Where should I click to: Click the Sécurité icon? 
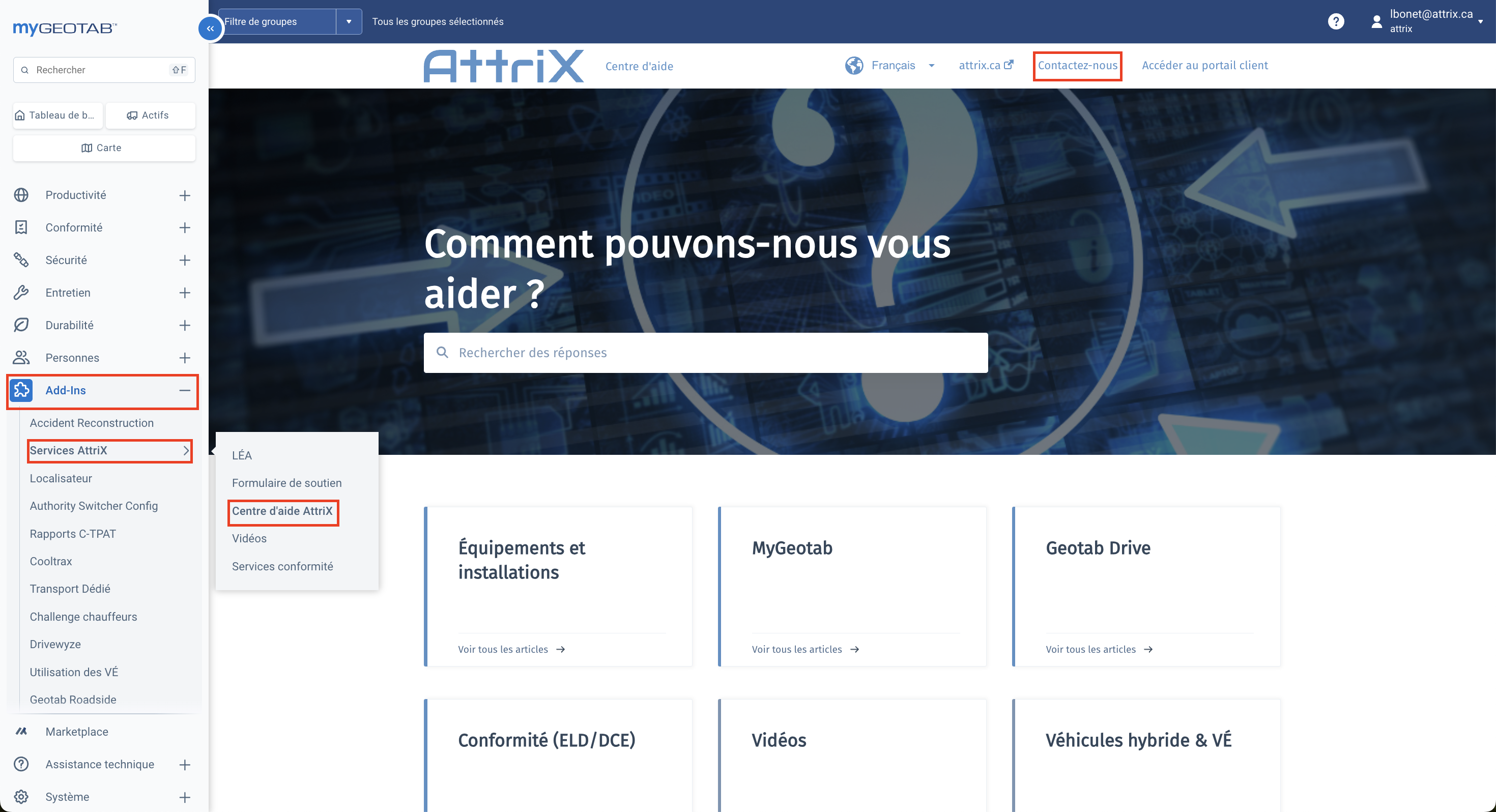(x=21, y=260)
